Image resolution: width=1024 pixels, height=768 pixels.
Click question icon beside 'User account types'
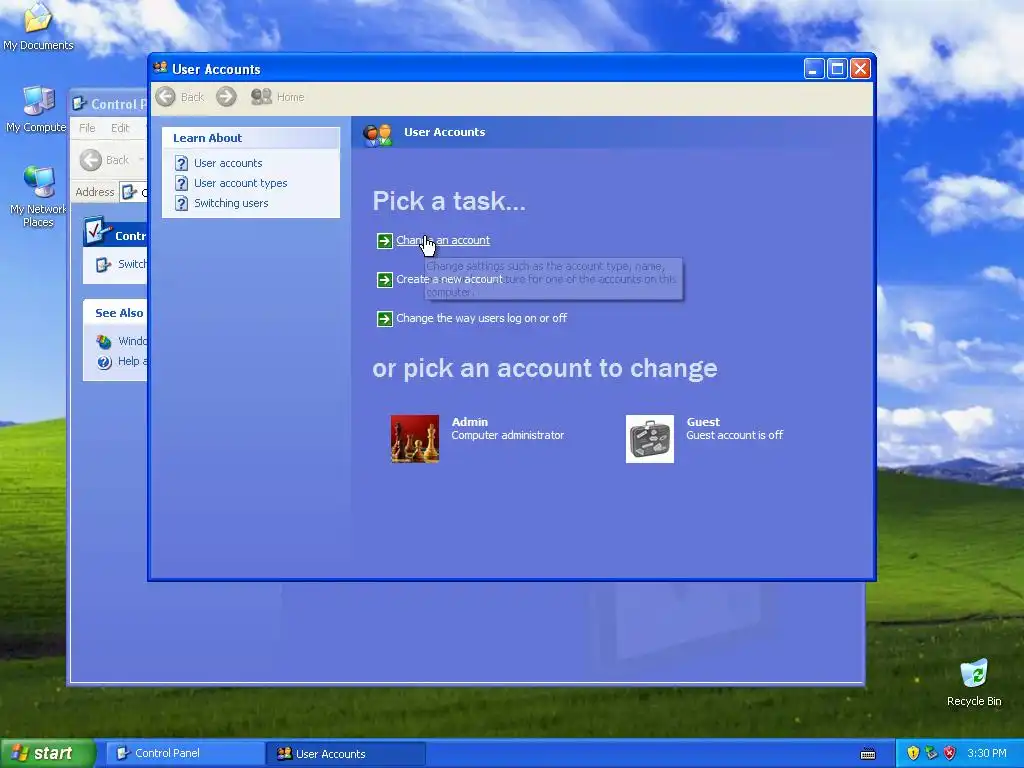tap(181, 184)
